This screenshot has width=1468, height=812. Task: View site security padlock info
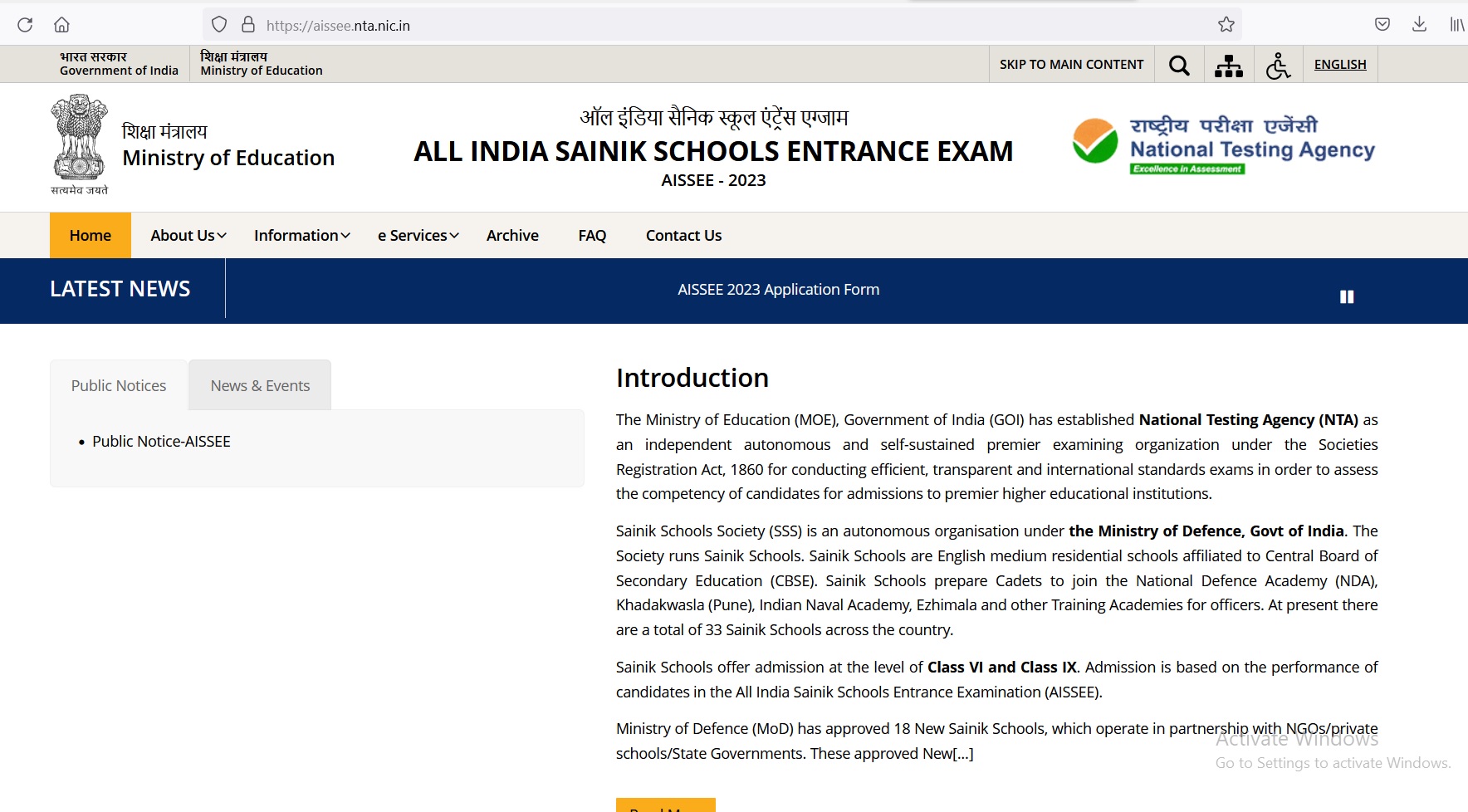pos(247,25)
